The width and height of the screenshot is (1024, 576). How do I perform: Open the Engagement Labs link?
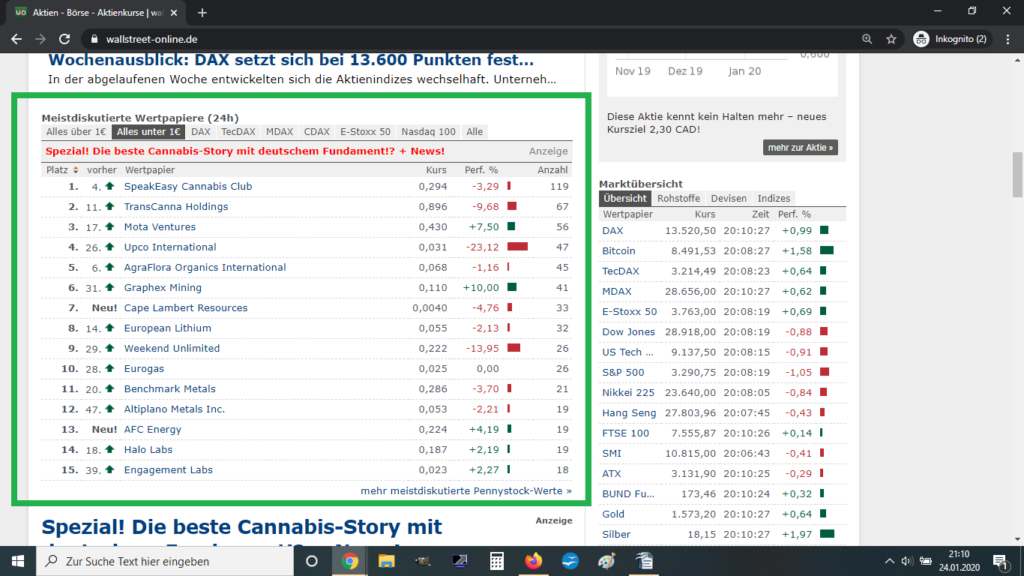click(x=168, y=470)
